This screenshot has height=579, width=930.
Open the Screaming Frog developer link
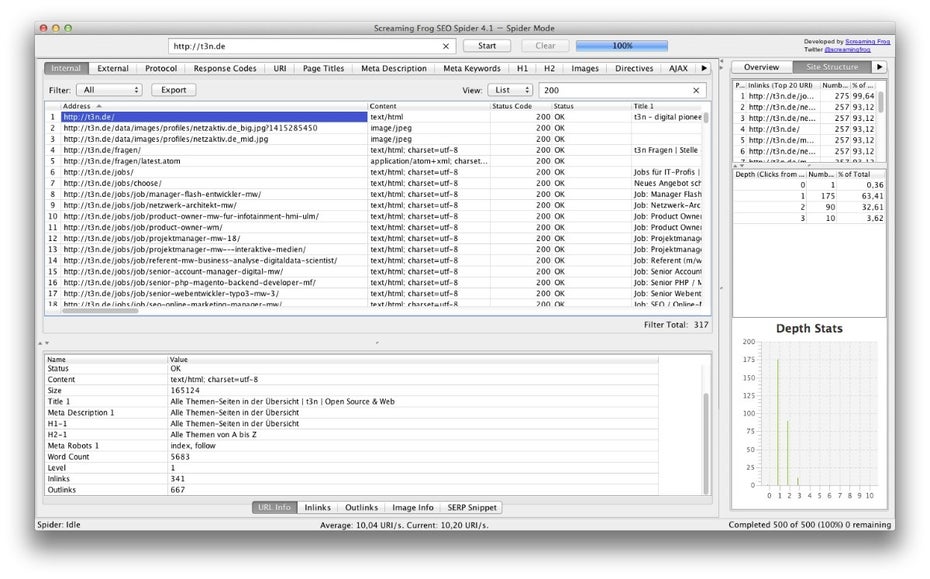(867, 42)
